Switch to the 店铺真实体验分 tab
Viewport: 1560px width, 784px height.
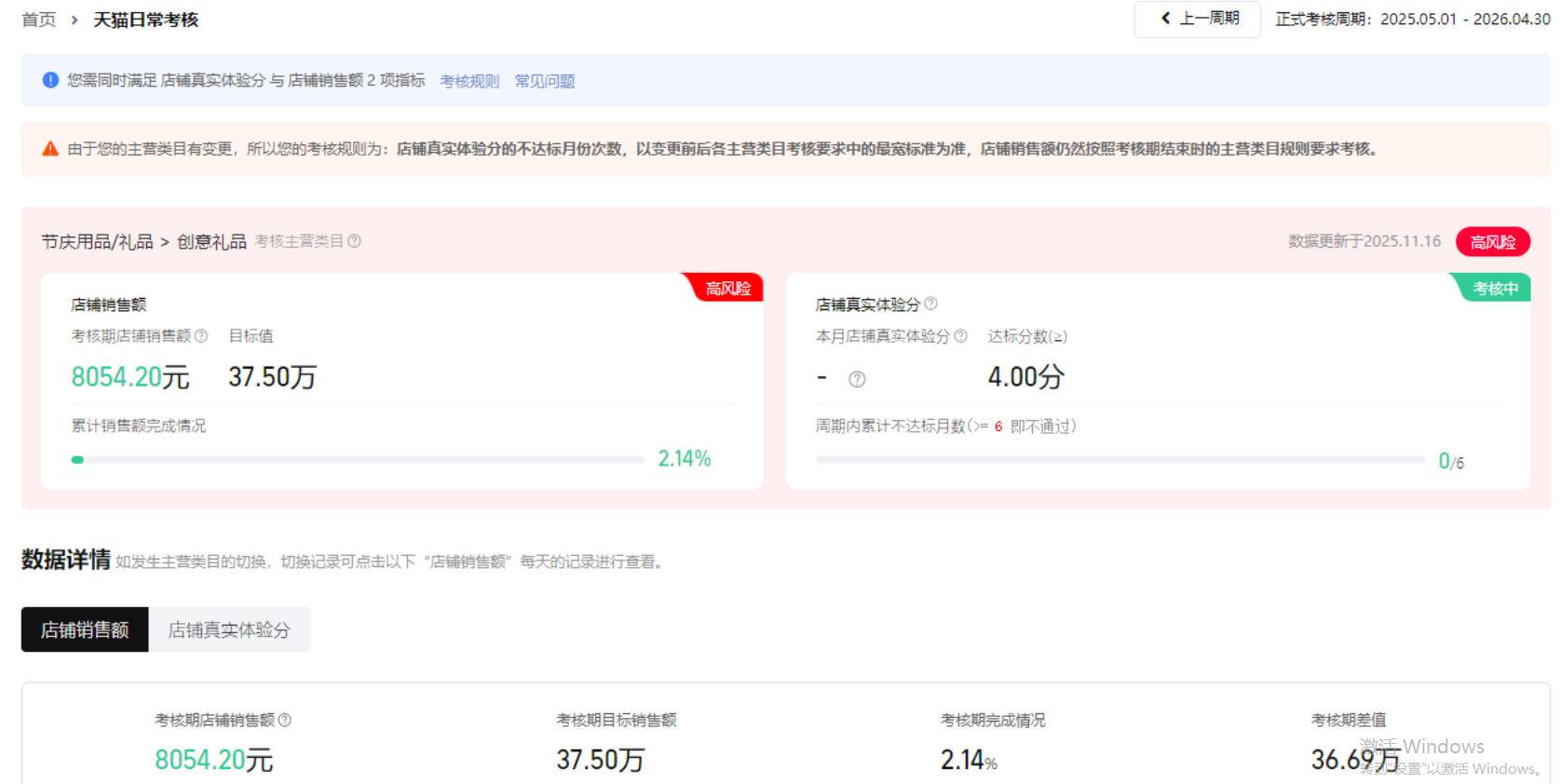tap(229, 630)
